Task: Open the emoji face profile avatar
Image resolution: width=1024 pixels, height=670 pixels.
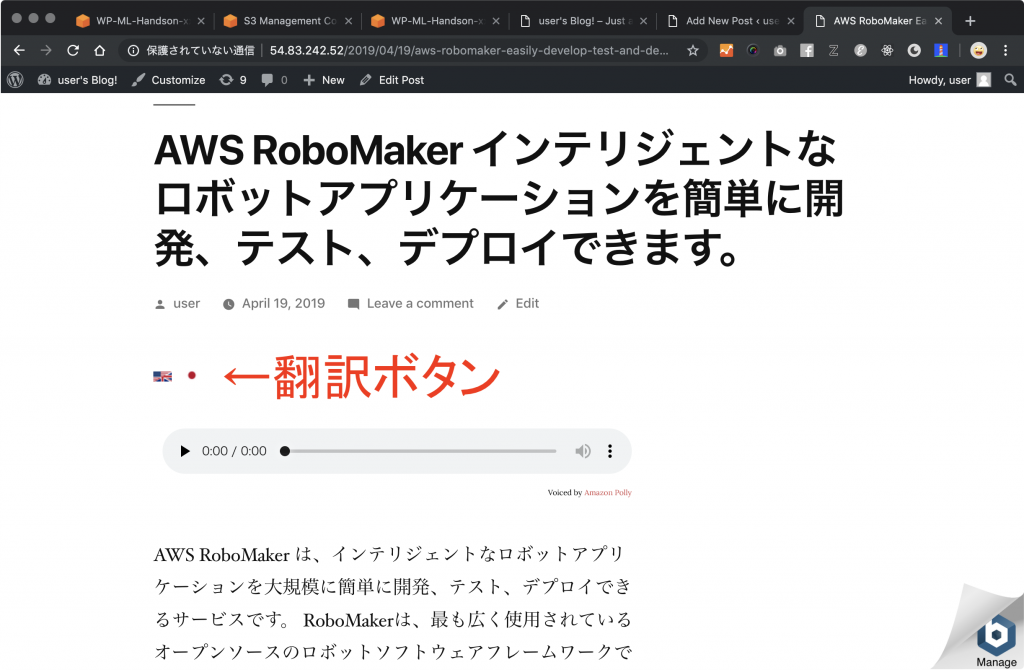Action: point(978,50)
